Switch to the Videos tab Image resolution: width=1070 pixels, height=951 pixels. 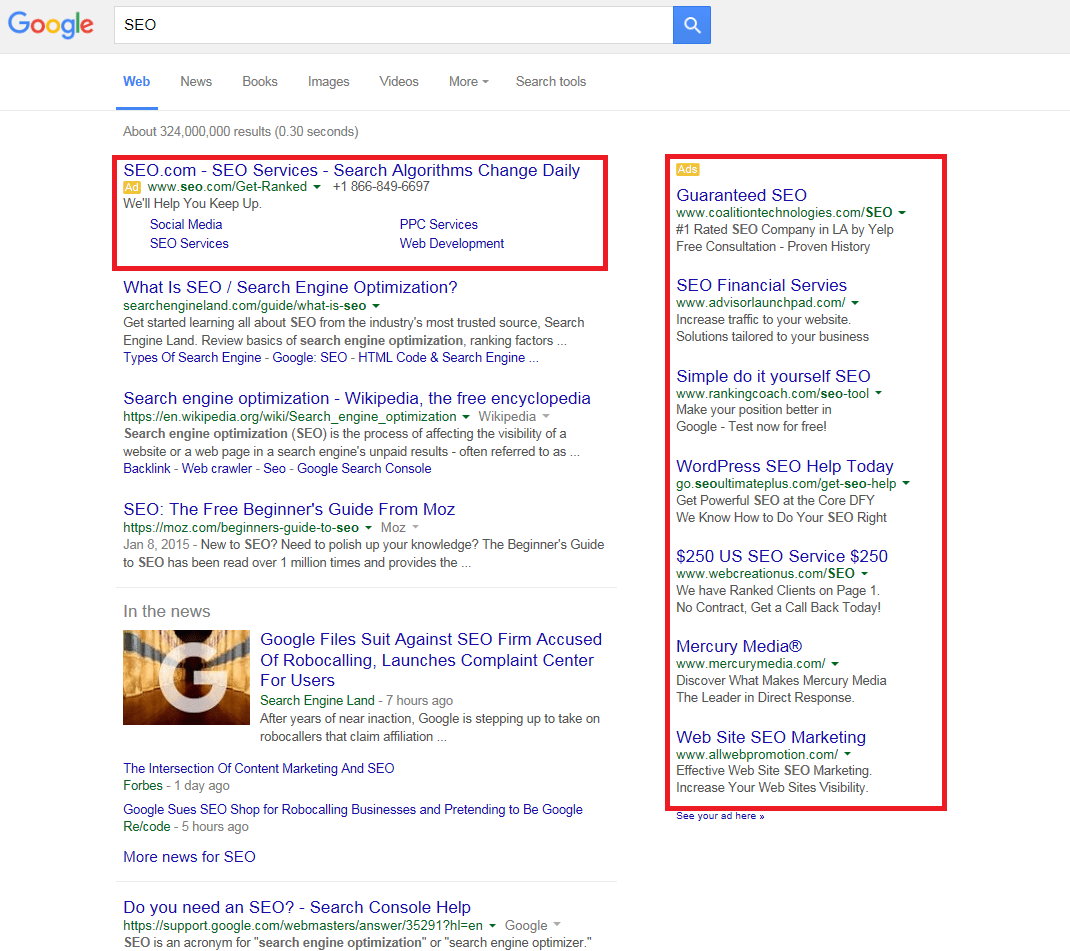[x=399, y=81]
